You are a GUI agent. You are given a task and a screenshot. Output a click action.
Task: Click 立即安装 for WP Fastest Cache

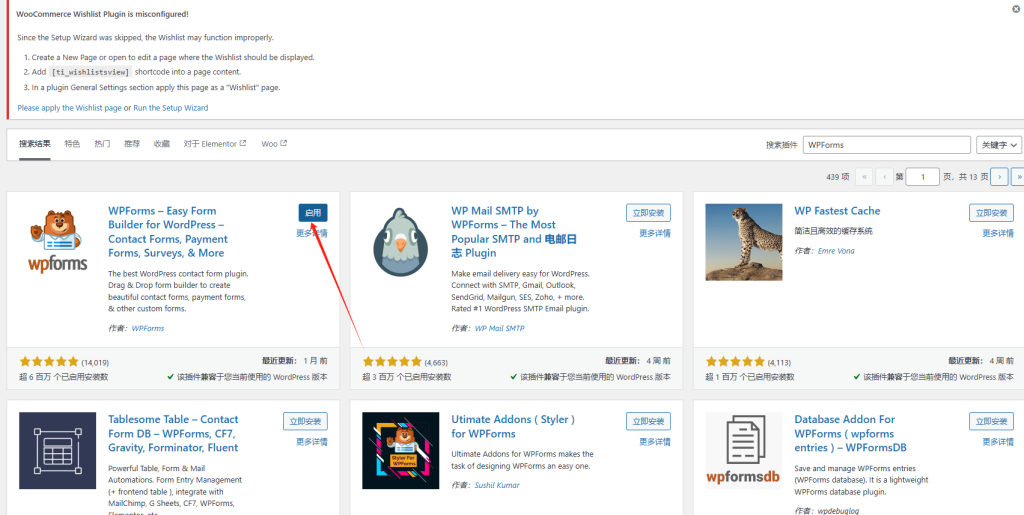991,213
